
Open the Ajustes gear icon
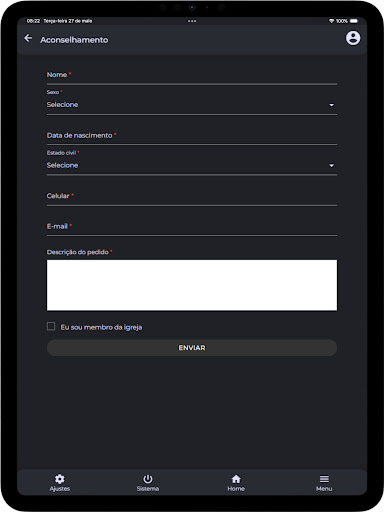(60, 479)
